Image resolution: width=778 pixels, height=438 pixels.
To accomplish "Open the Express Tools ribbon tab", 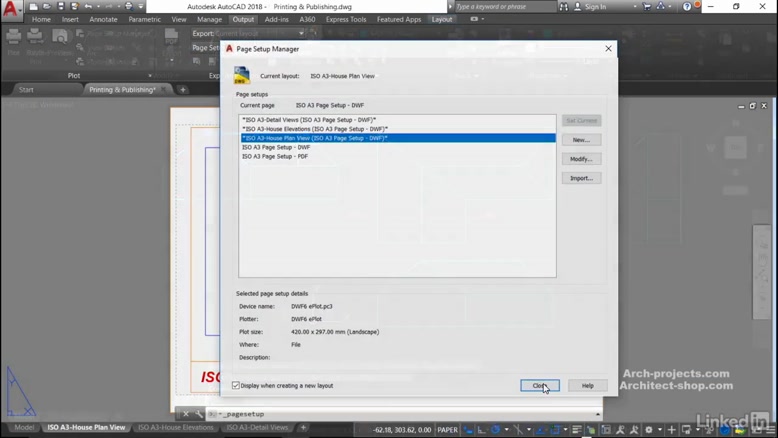I will (x=346, y=19).
